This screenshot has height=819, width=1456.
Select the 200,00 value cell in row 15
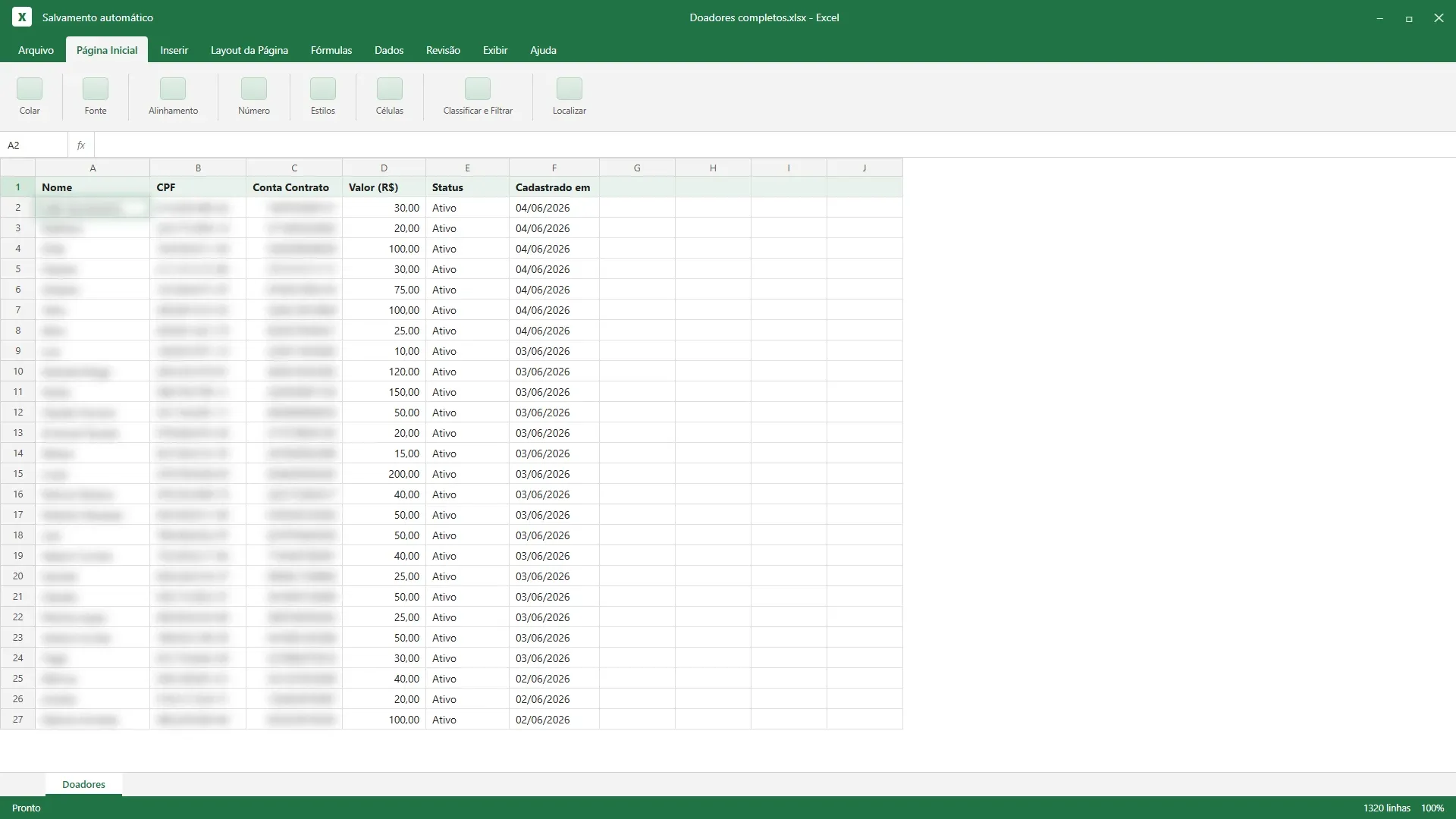click(x=384, y=474)
